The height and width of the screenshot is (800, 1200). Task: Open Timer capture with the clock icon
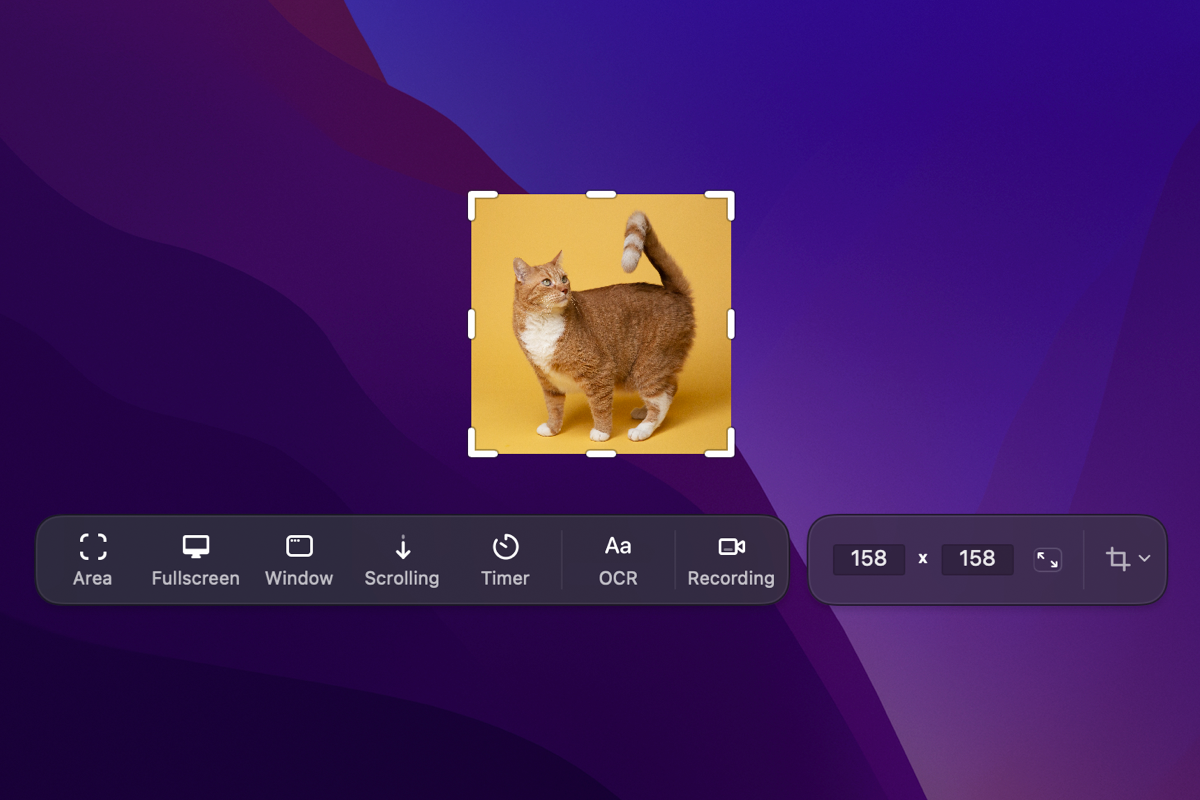505,545
